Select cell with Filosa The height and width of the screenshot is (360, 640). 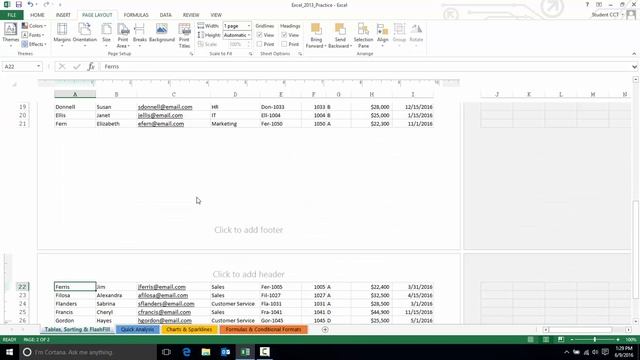(75, 296)
